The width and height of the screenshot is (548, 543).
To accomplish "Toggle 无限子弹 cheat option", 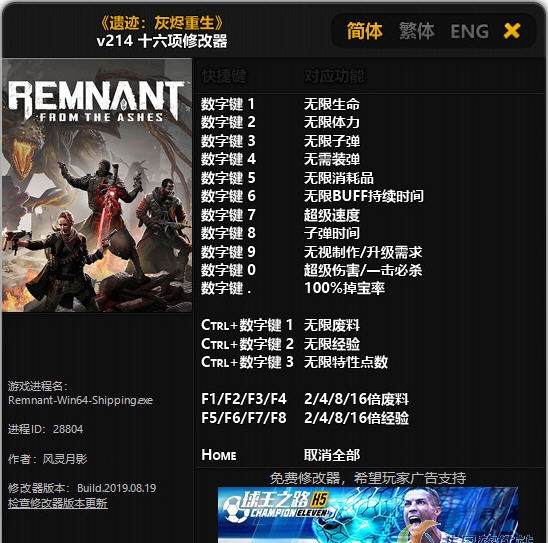I will coord(332,141).
